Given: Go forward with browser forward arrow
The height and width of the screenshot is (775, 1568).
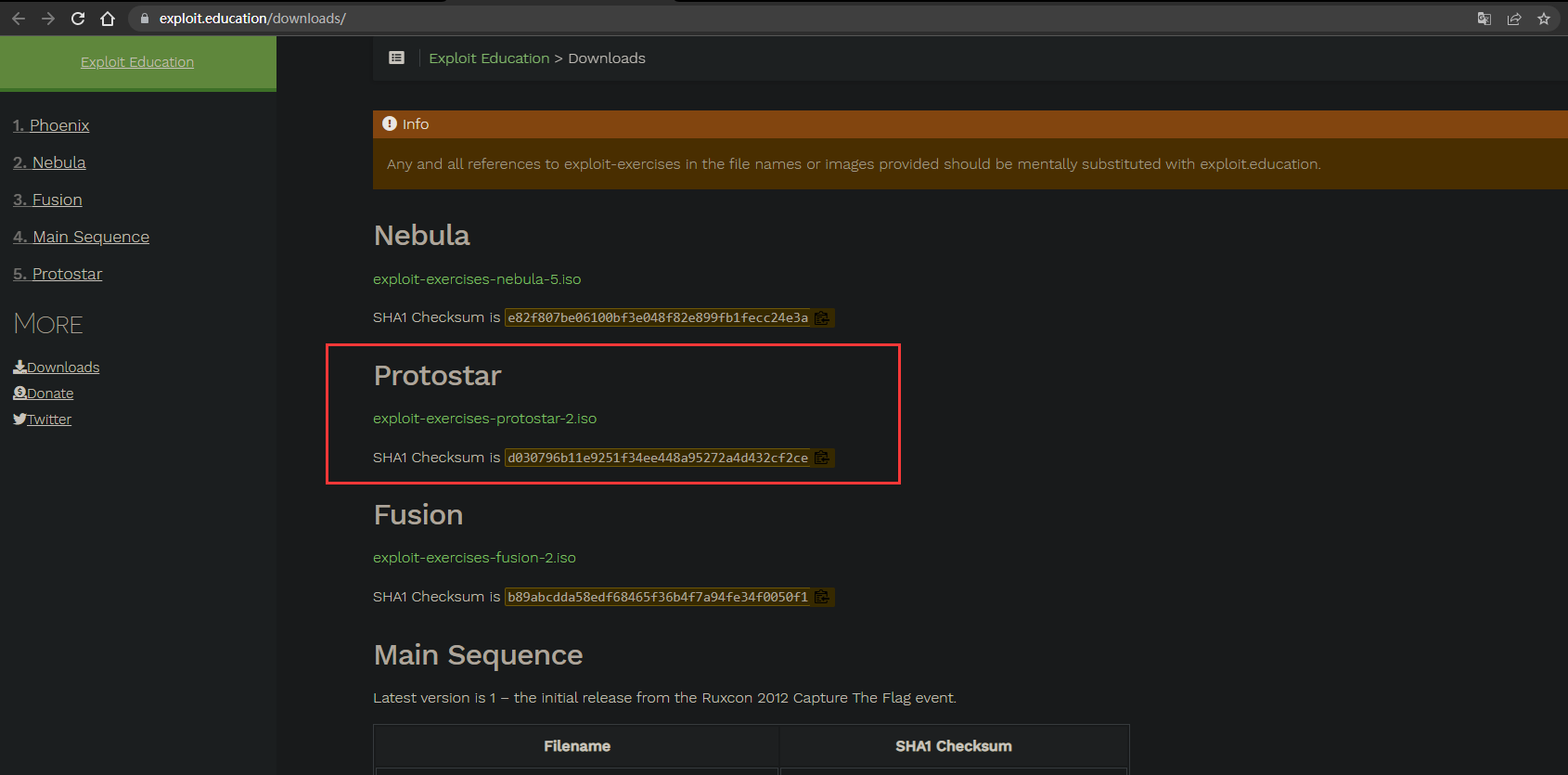Looking at the screenshot, I should (48, 19).
